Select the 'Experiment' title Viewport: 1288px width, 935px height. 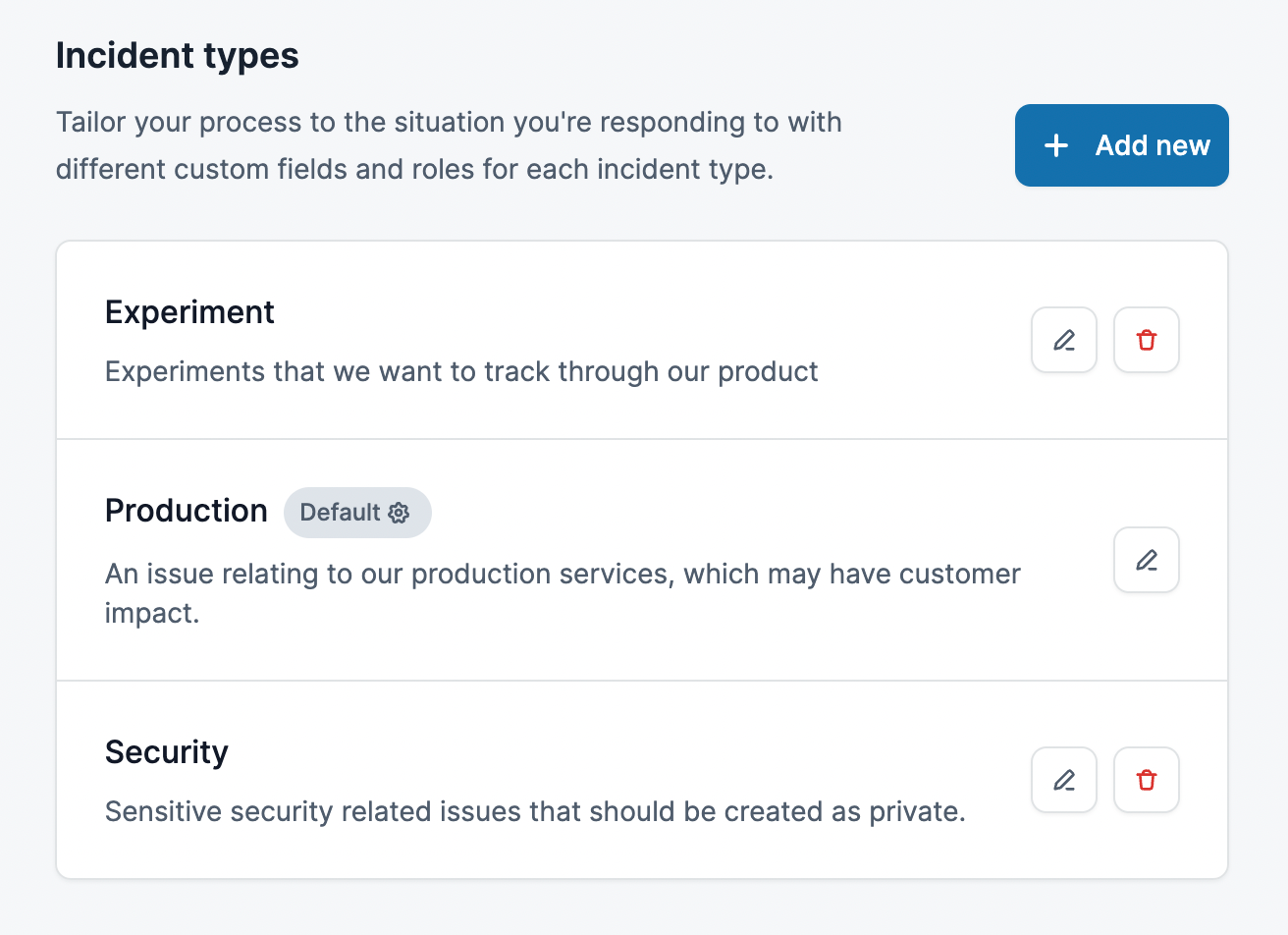click(x=189, y=312)
